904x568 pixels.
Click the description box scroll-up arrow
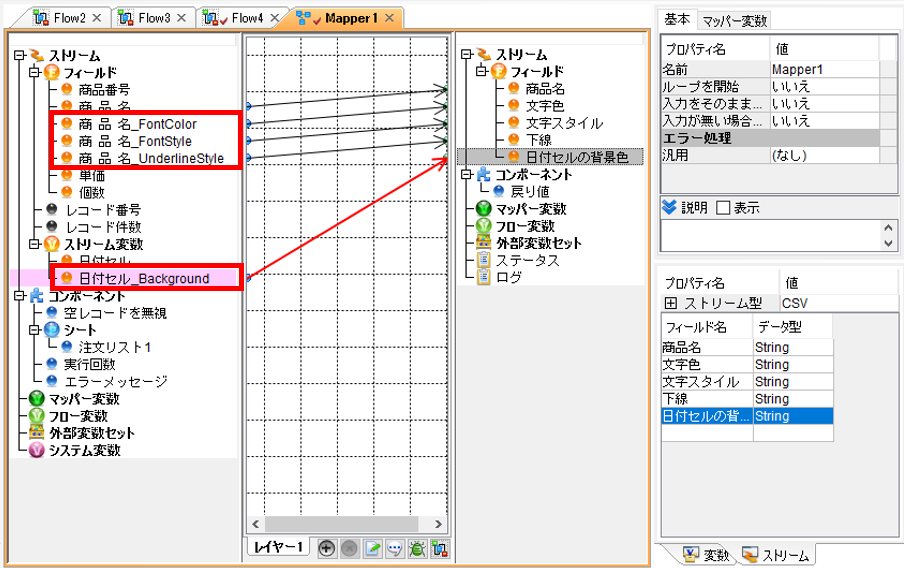(x=888, y=227)
